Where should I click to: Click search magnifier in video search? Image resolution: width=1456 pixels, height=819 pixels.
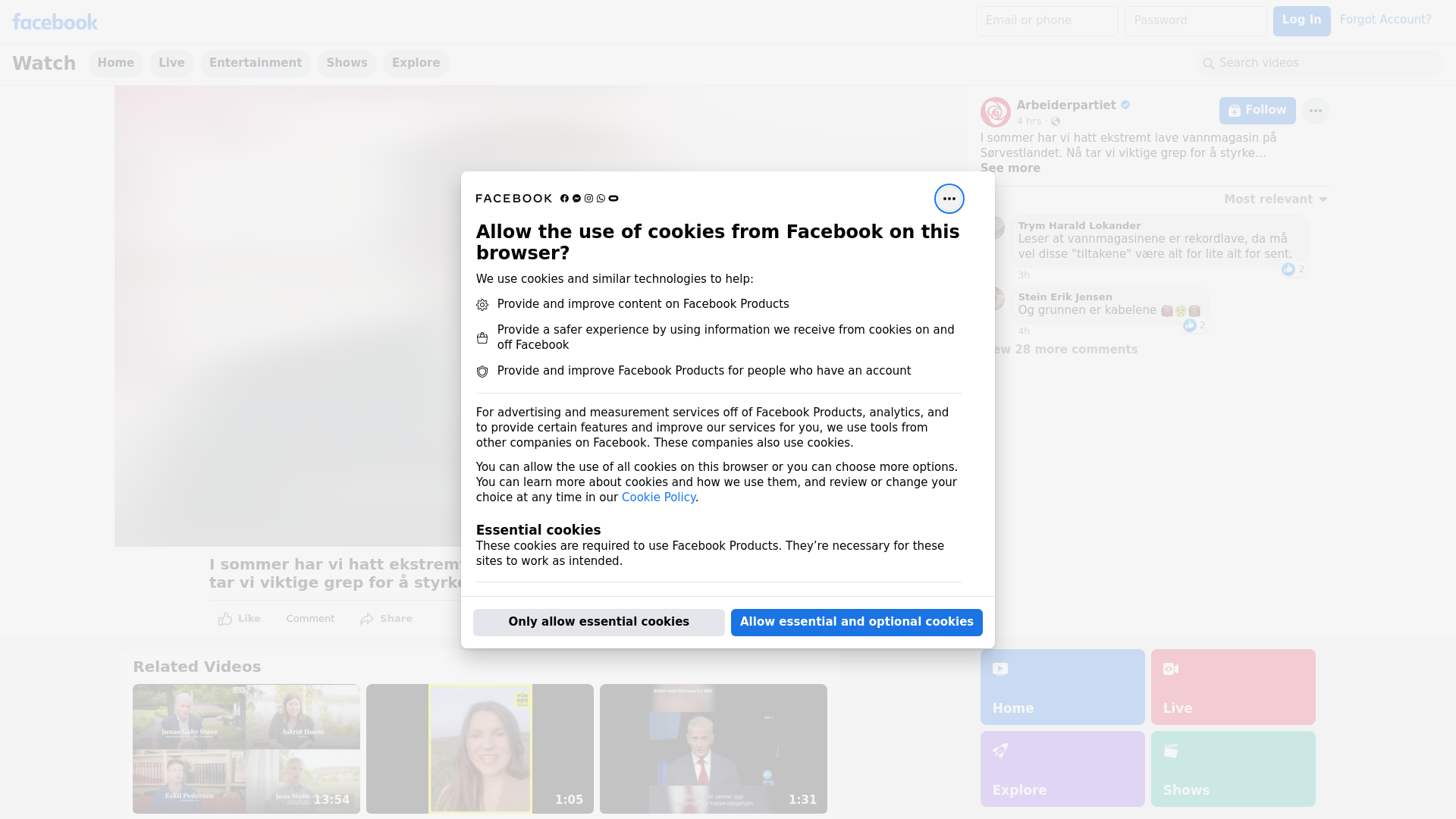[1208, 64]
